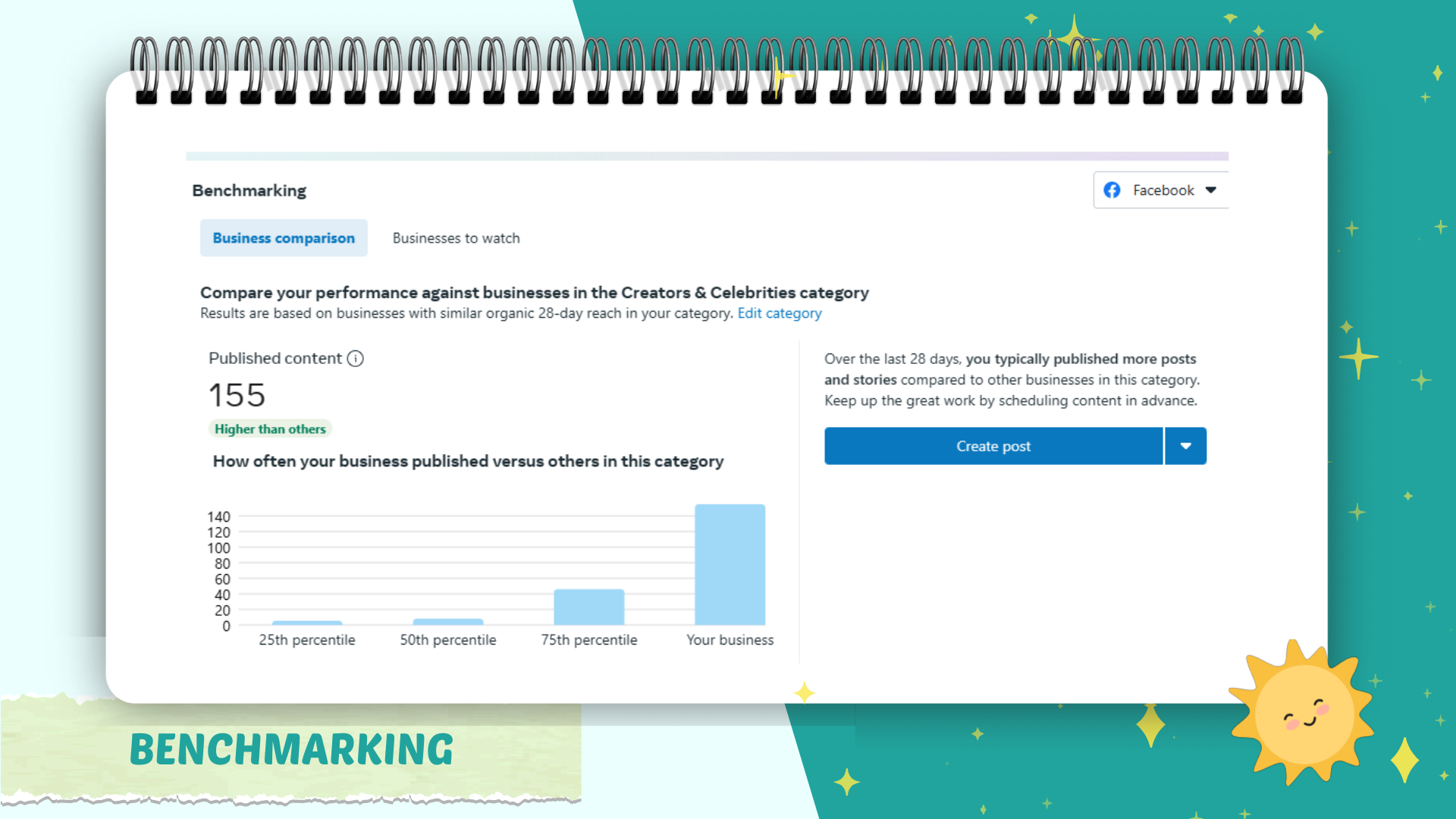Switch to Businesses to watch tab
This screenshot has height=819, width=1456.
click(x=456, y=238)
